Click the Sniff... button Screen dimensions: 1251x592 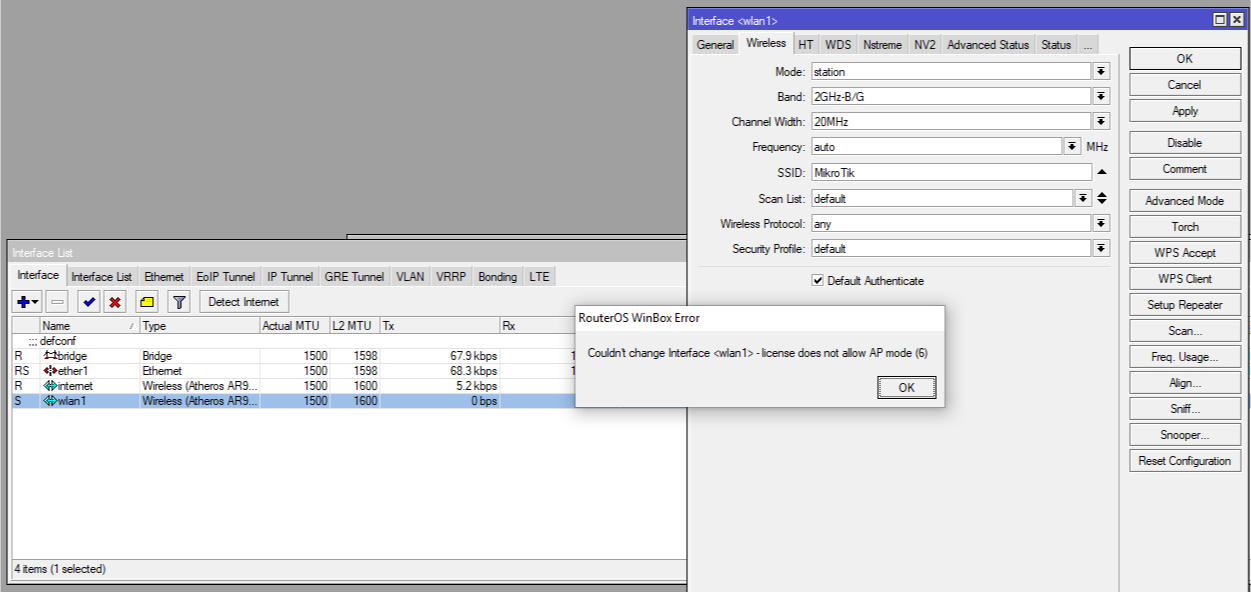(1185, 409)
